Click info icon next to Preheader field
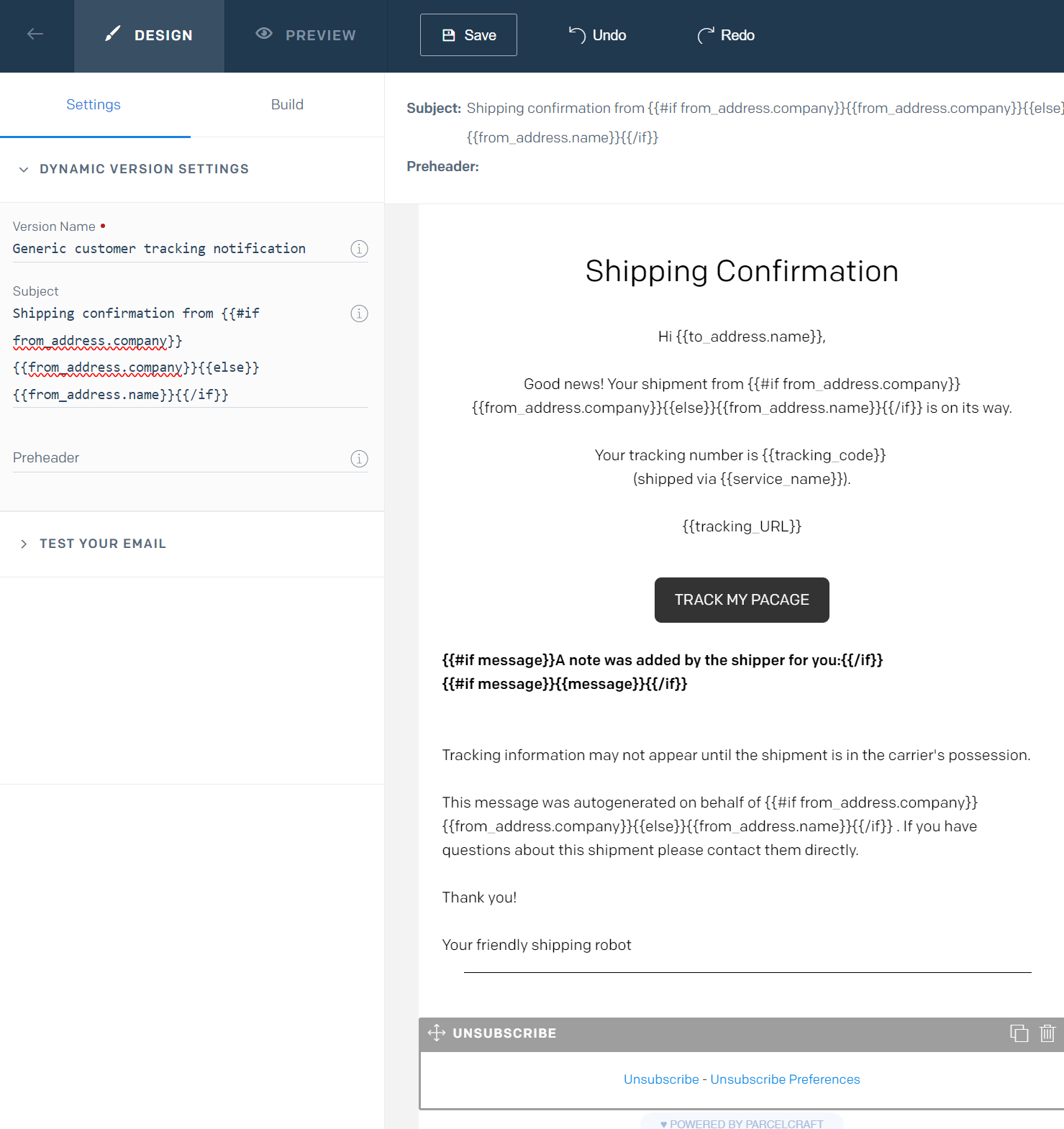 [x=359, y=459]
